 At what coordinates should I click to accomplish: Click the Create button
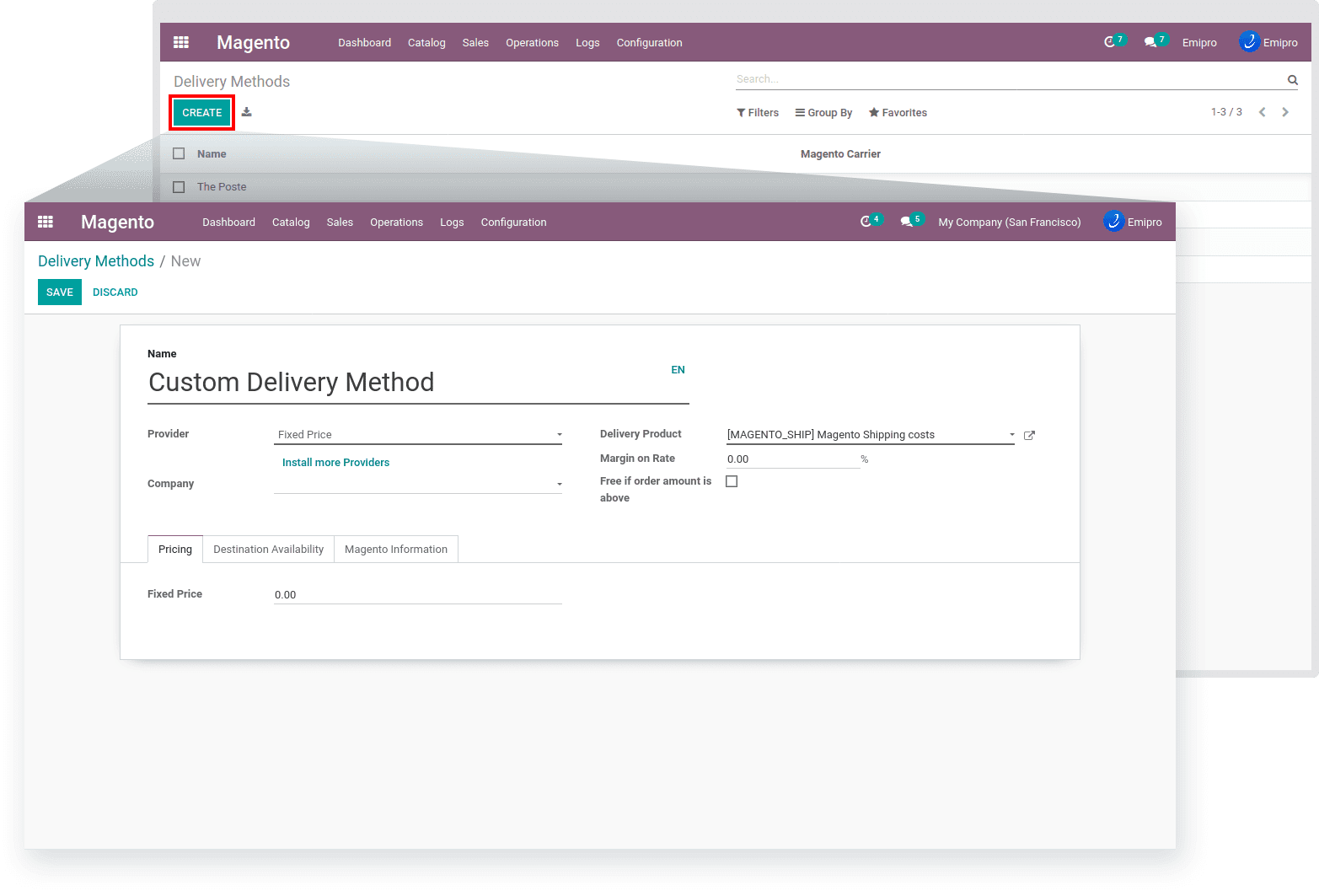pyautogui.click(x=202, y=113)
